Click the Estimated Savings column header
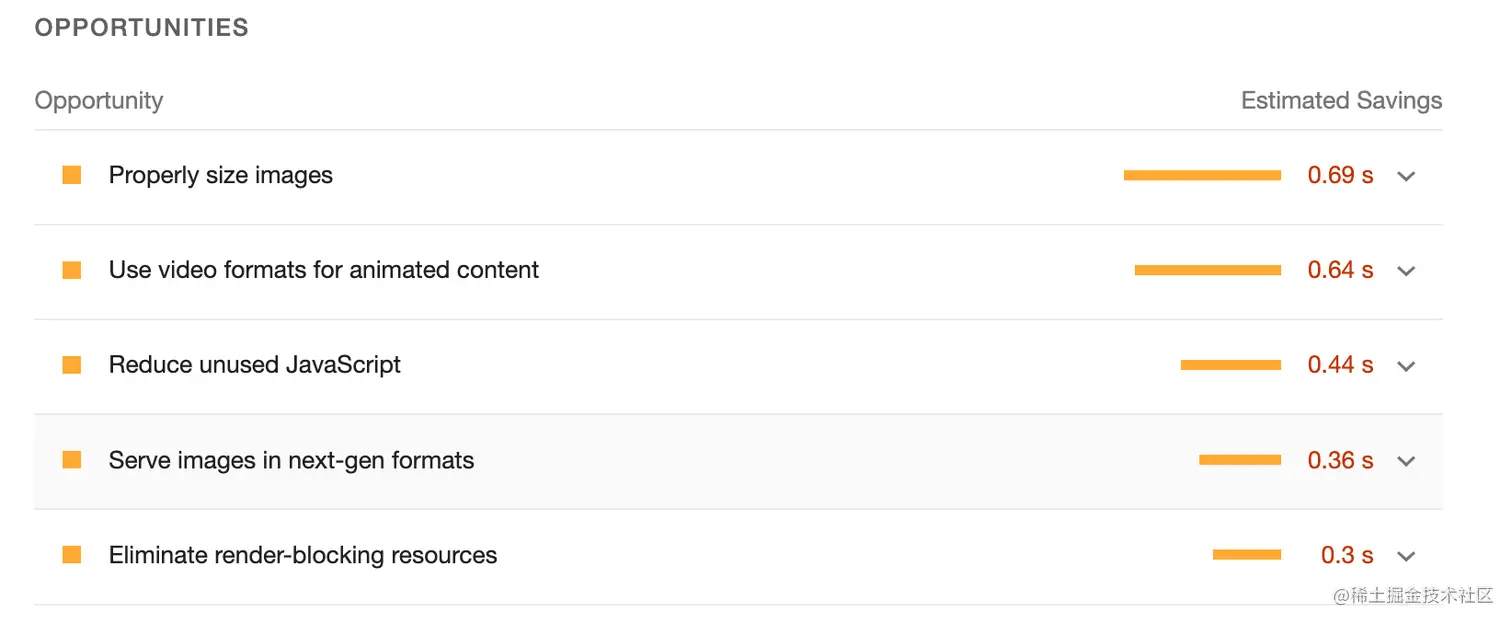1512x624 pixels. pyautogui.click(x=1341, y=100)
